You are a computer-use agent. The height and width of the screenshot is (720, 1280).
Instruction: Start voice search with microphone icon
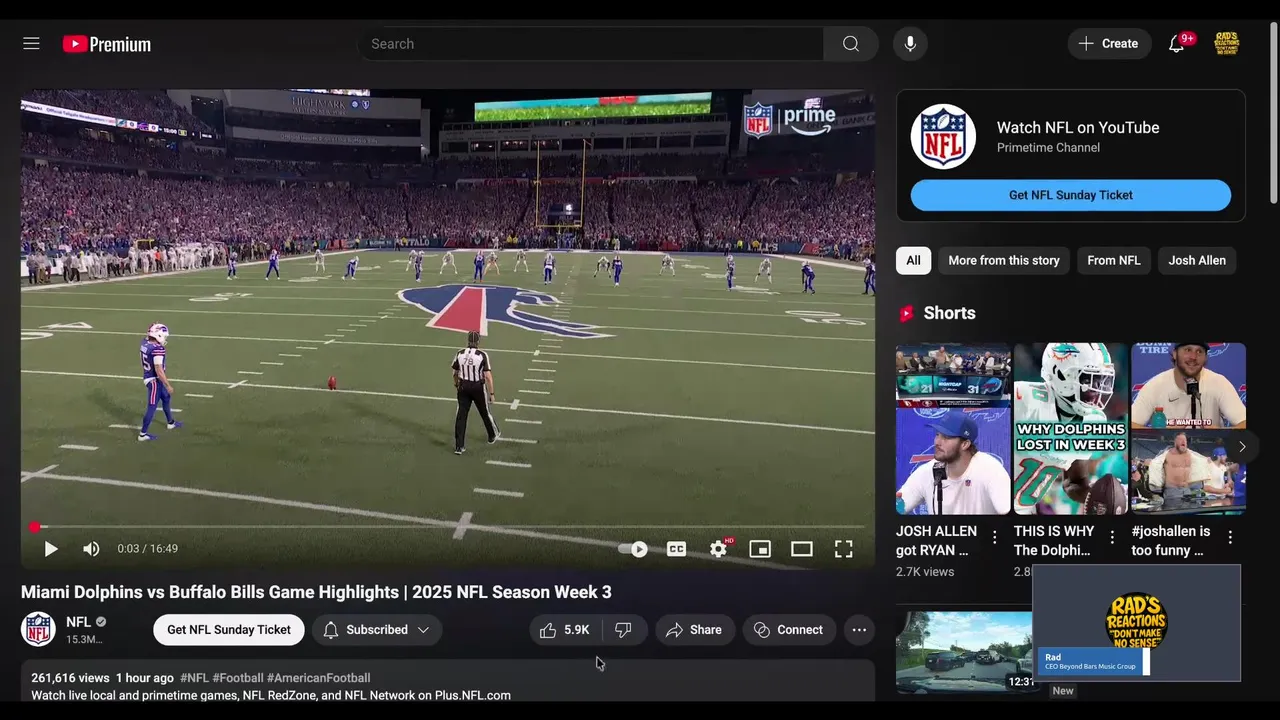coord(910,44)
